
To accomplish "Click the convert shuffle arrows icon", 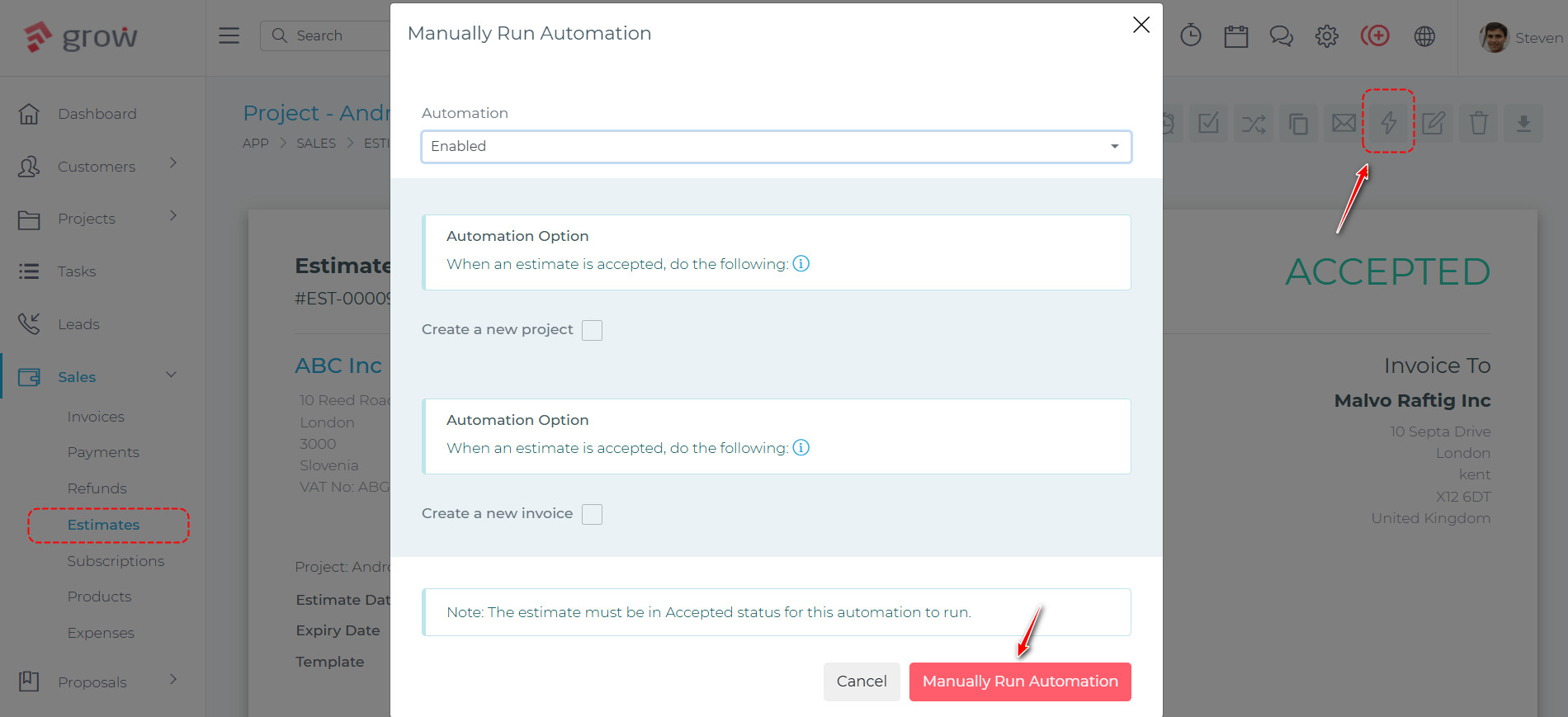I will [1254, 124].
